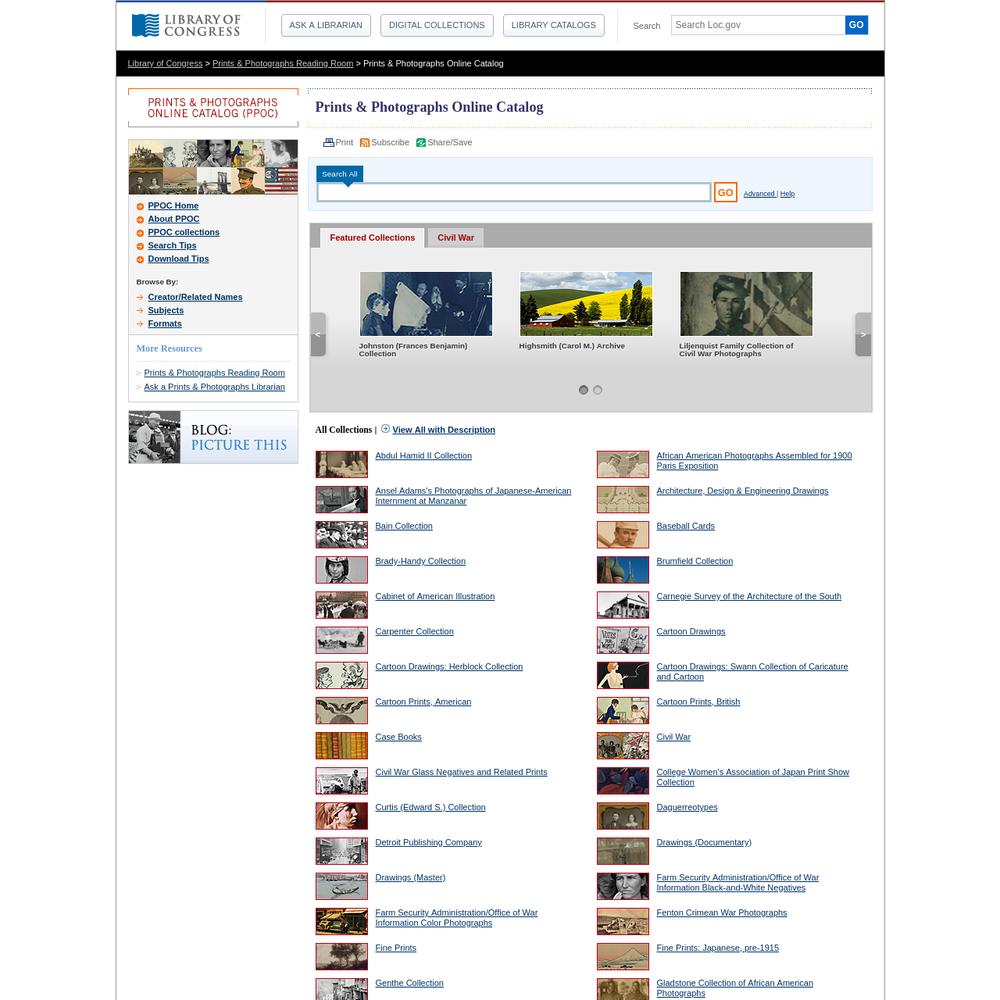Open Liljenquist Family Collection featured image
Image resolution: width=1000 pixels, height=1000 pixels.
pos(746,304)
